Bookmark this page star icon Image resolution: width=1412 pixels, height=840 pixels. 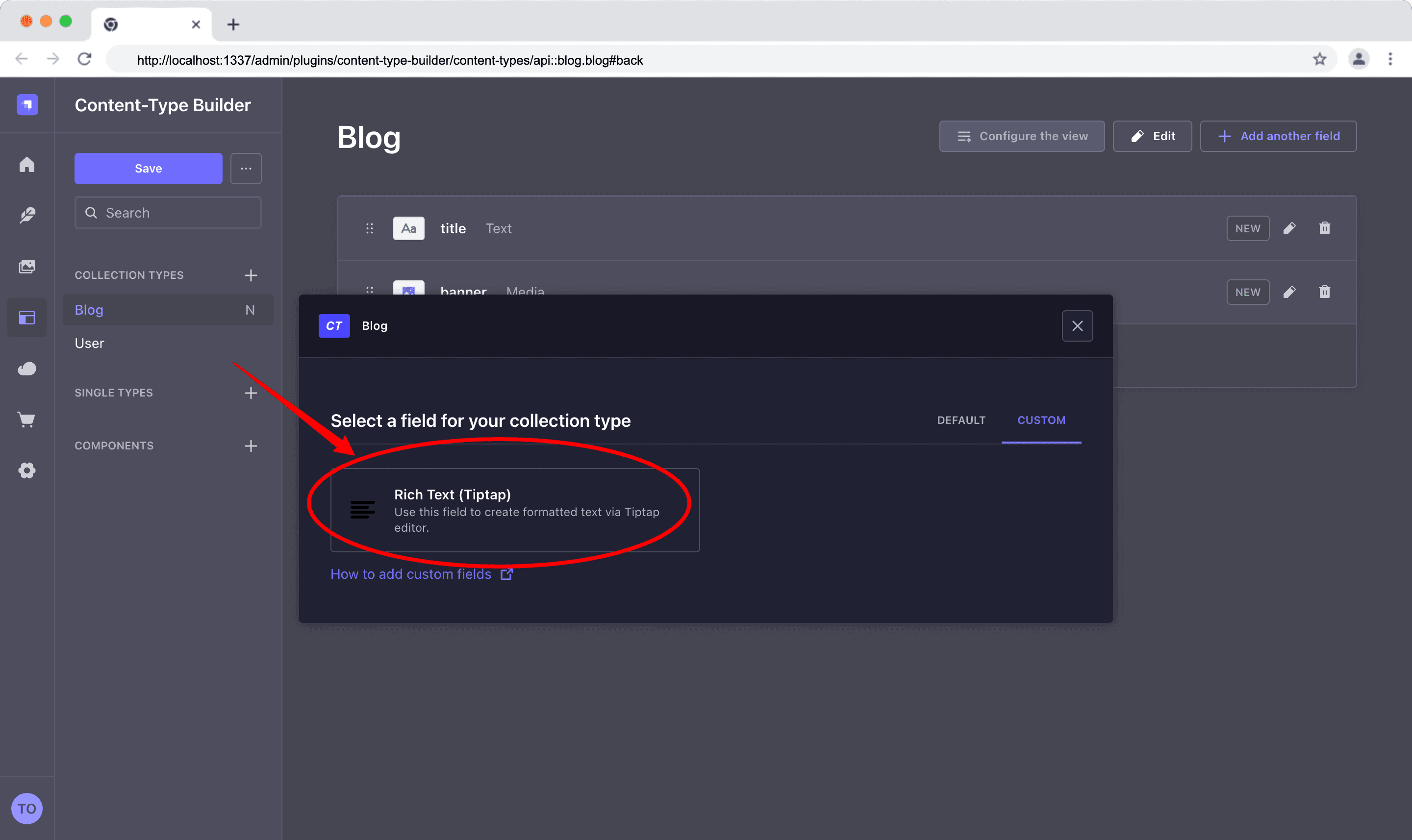1320,59
